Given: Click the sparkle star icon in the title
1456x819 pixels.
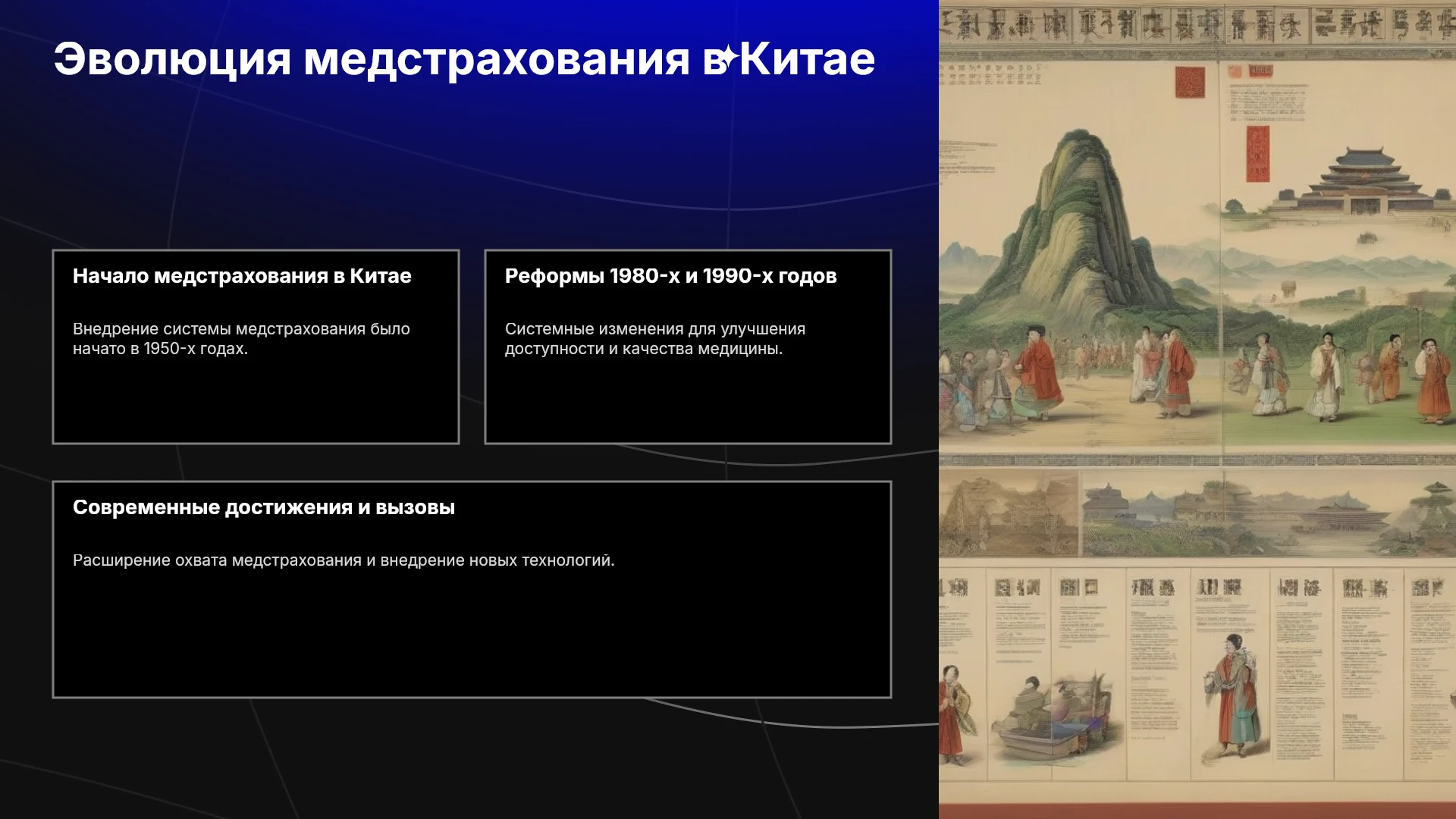Looking at the screenshot, I should click(x=727, y=58).
